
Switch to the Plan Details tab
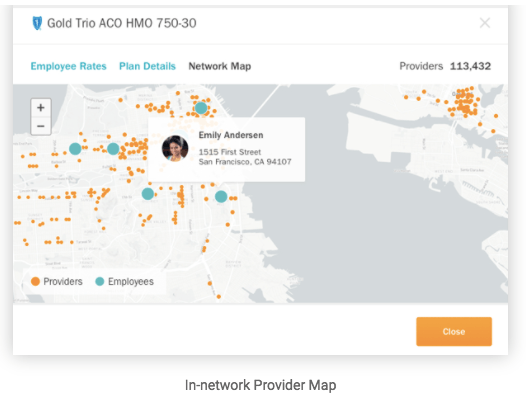(147, 66)
